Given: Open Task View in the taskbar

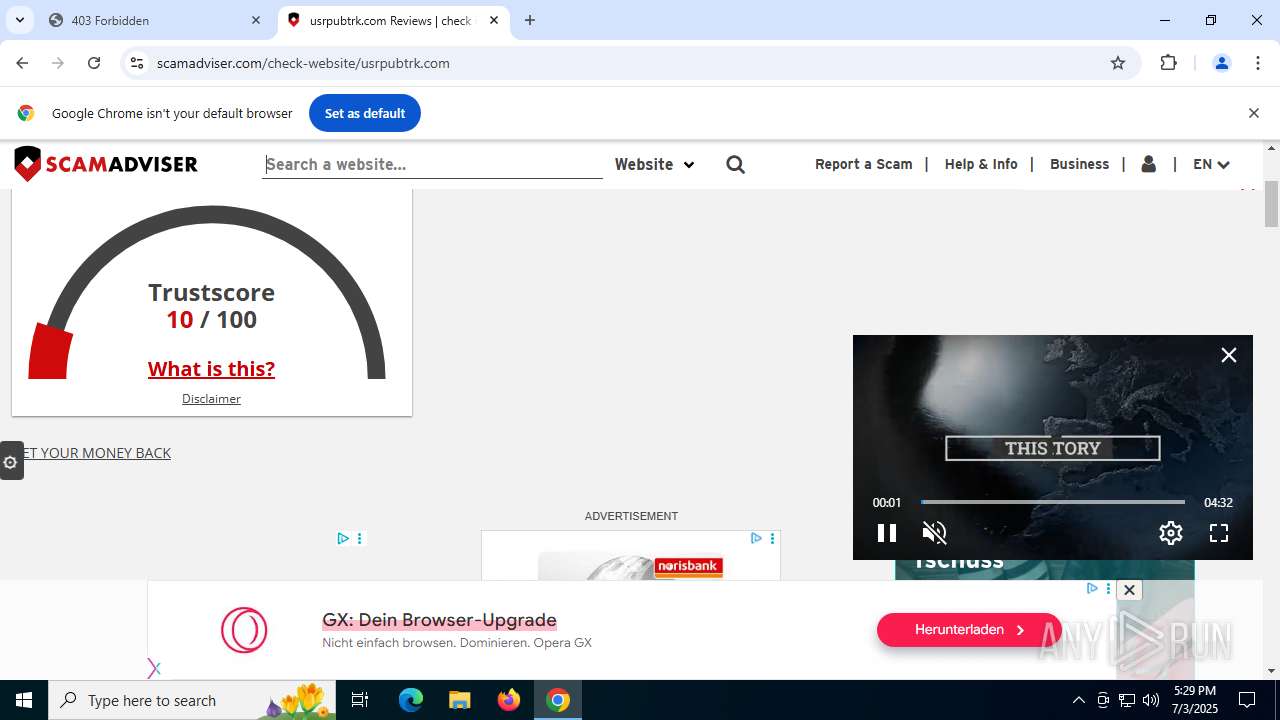Looking at the screenshot, I should 360,700.
